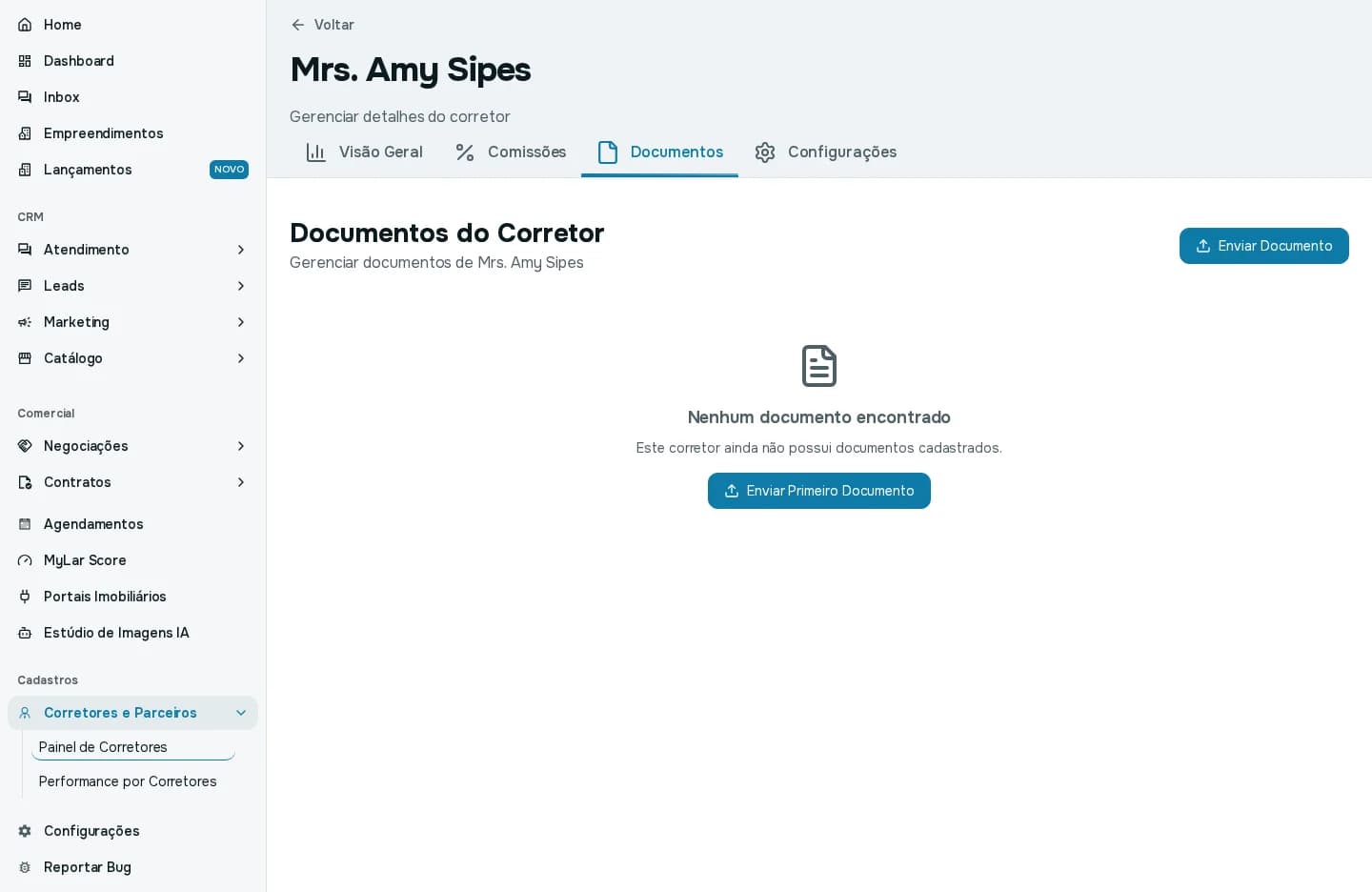
Task: Click the Estúdio de Imagens IA robot icon
Action: click(x=25, y=633)
